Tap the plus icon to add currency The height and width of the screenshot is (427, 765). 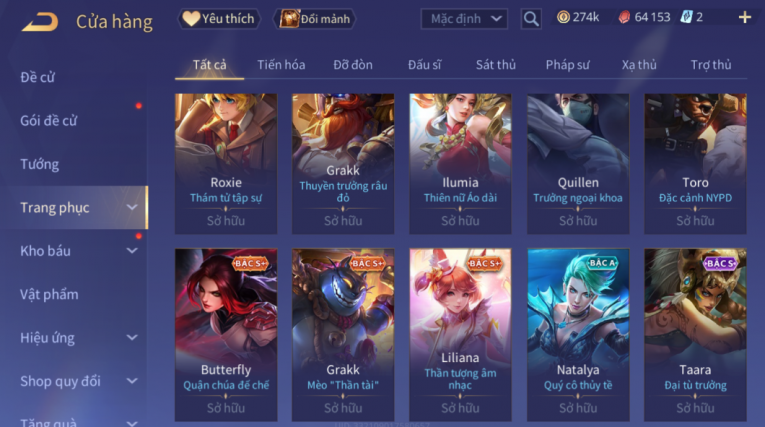(745, 18)
